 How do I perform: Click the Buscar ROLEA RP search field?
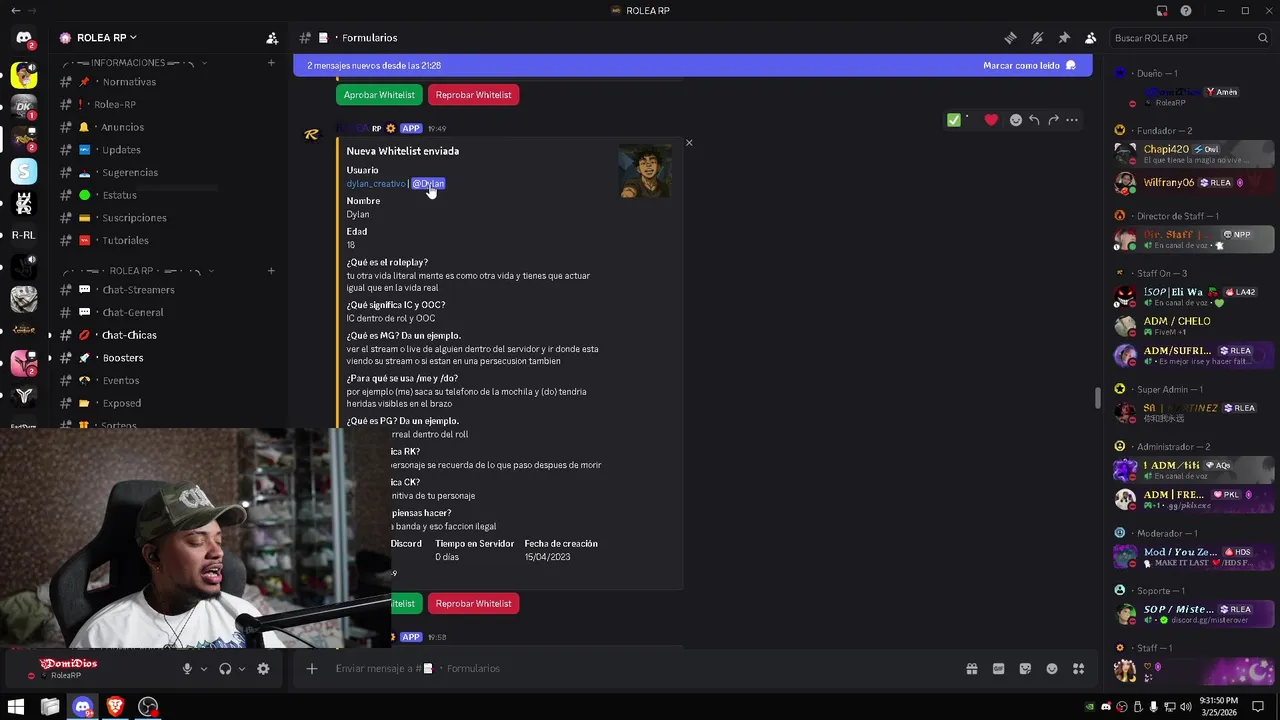(x=1190, y=38)
